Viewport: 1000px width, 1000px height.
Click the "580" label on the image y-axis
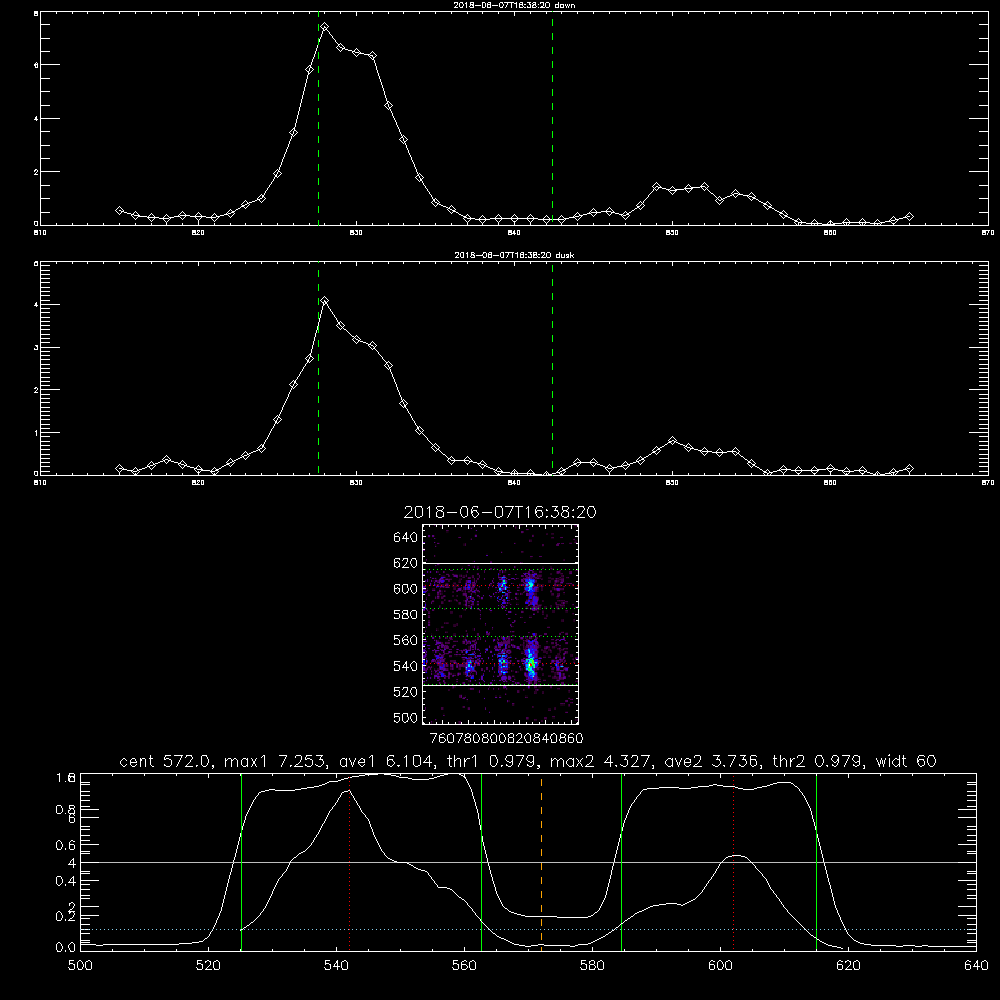coord(406,615)
